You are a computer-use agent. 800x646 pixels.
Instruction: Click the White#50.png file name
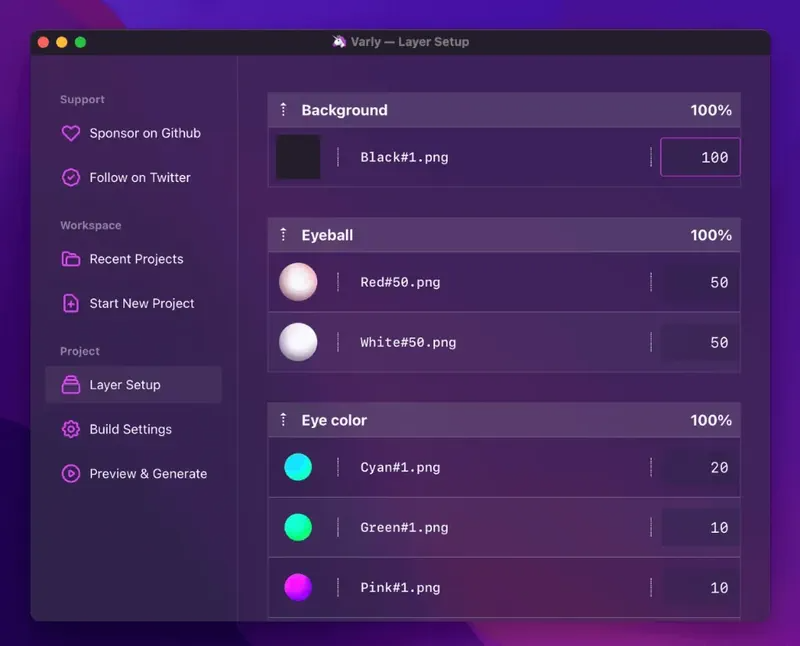(x=408, y=342)
